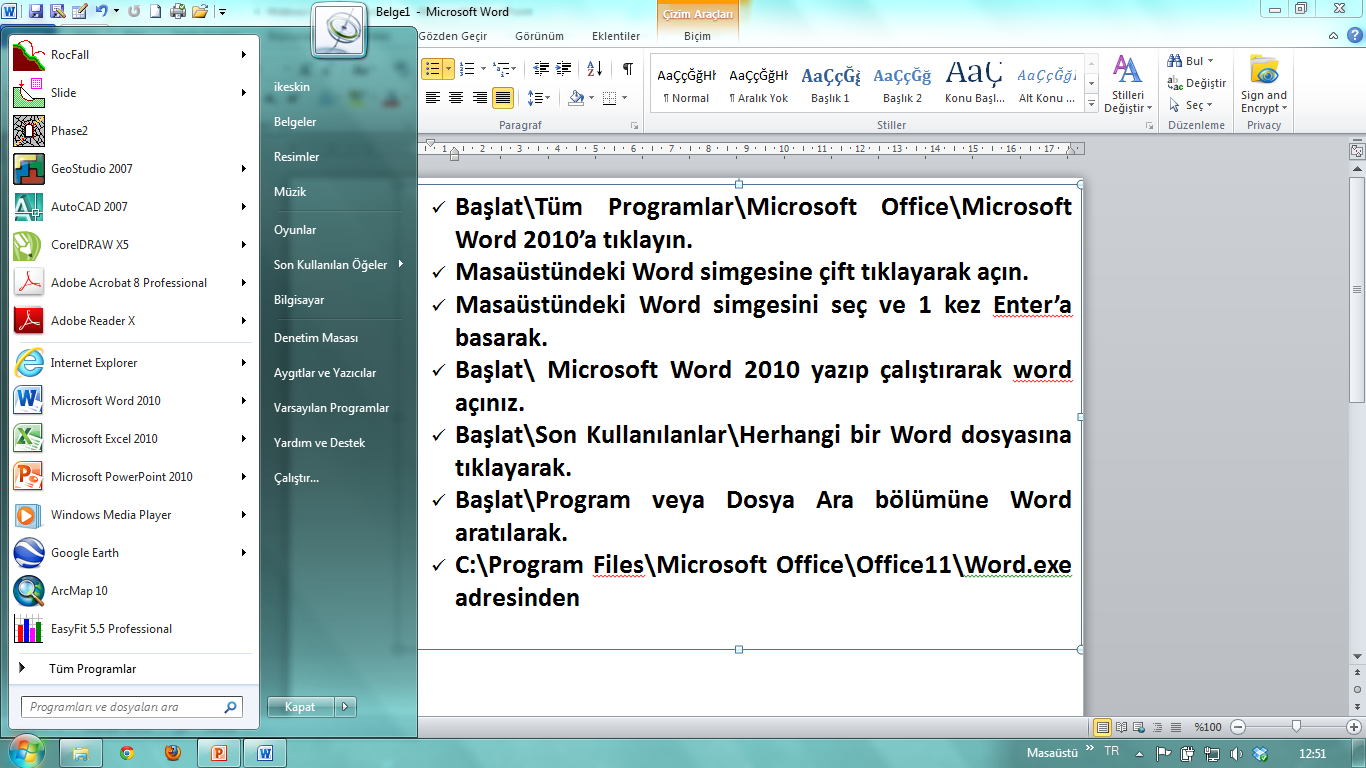Click the Numbering list button
Viewport: 1366px width, 768px height.
(x=466, y=68)
